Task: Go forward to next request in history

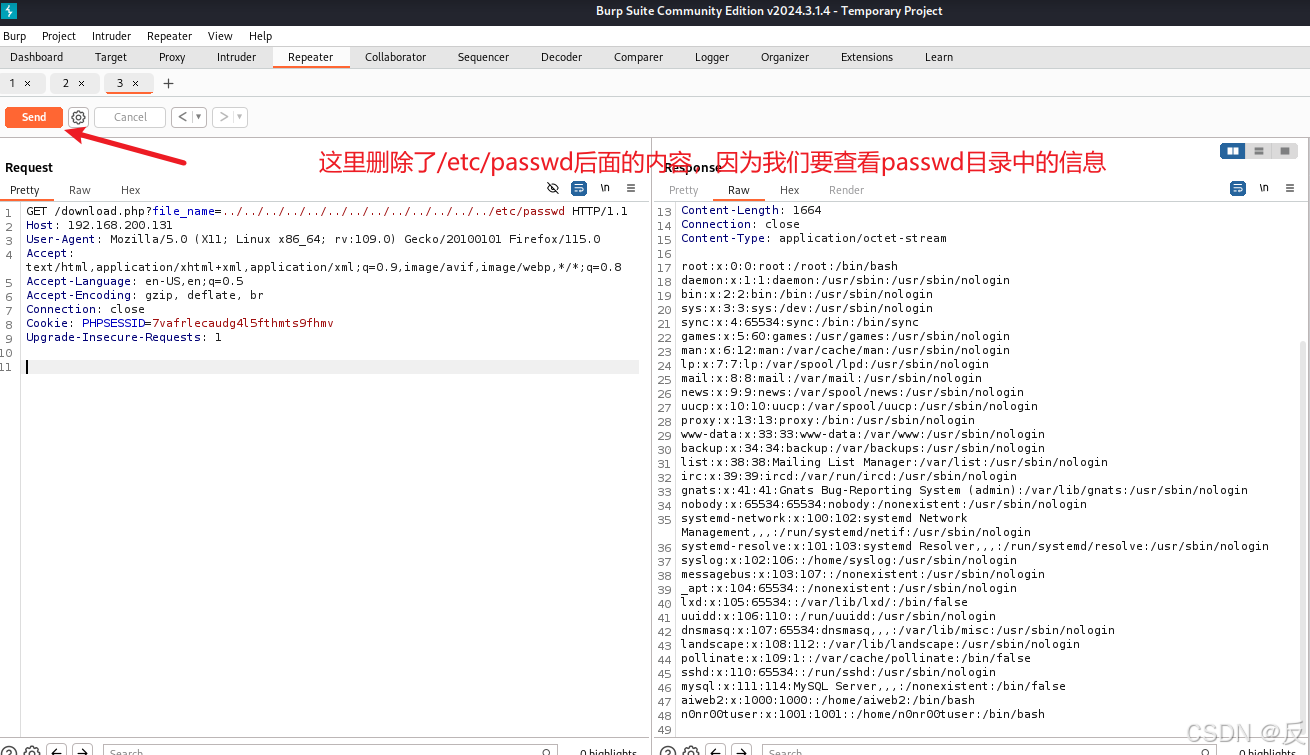Action: click(x=224, y=117)
